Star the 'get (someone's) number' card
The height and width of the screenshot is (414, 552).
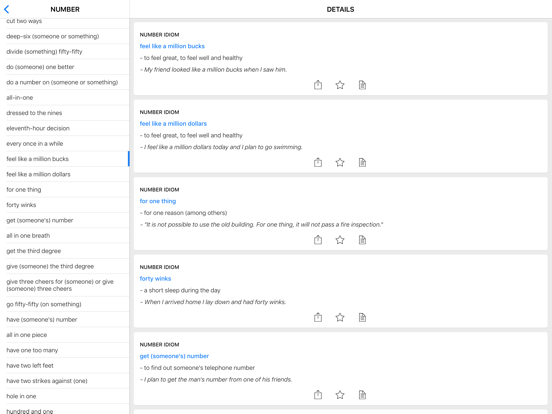click(340, 395)
